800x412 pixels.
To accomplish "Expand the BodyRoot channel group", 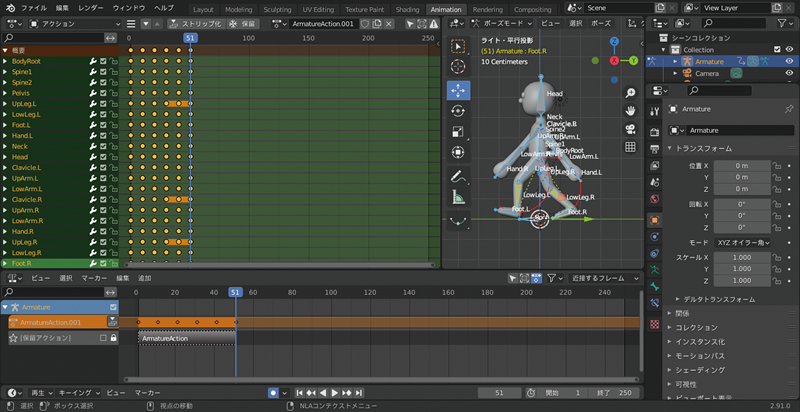I will click(5, 61).
